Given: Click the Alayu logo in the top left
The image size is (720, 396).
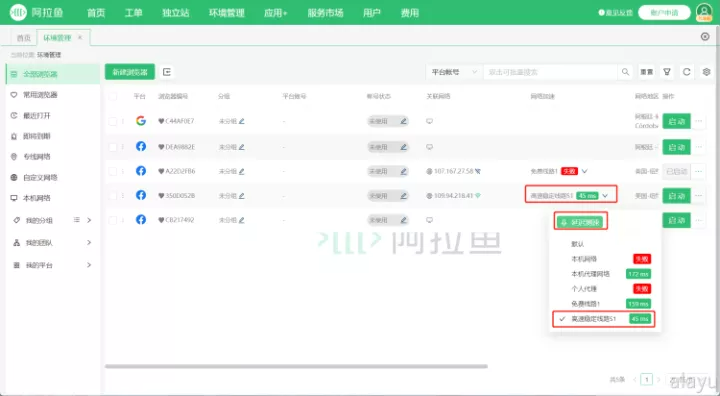Looking at the screenshot, I should point(37,12).
